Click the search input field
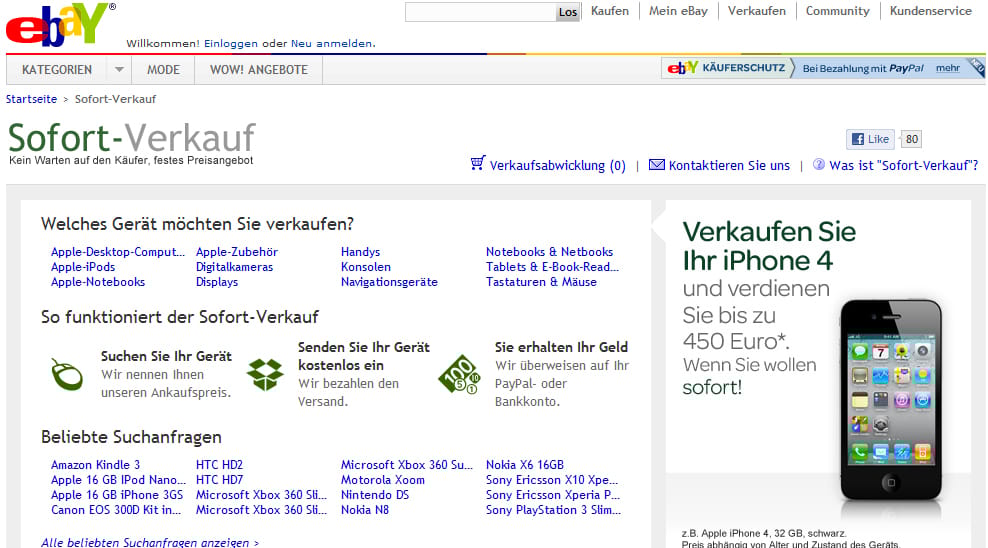Image resolution: width=988 pixels, height=548 pixels. (480, 12)
